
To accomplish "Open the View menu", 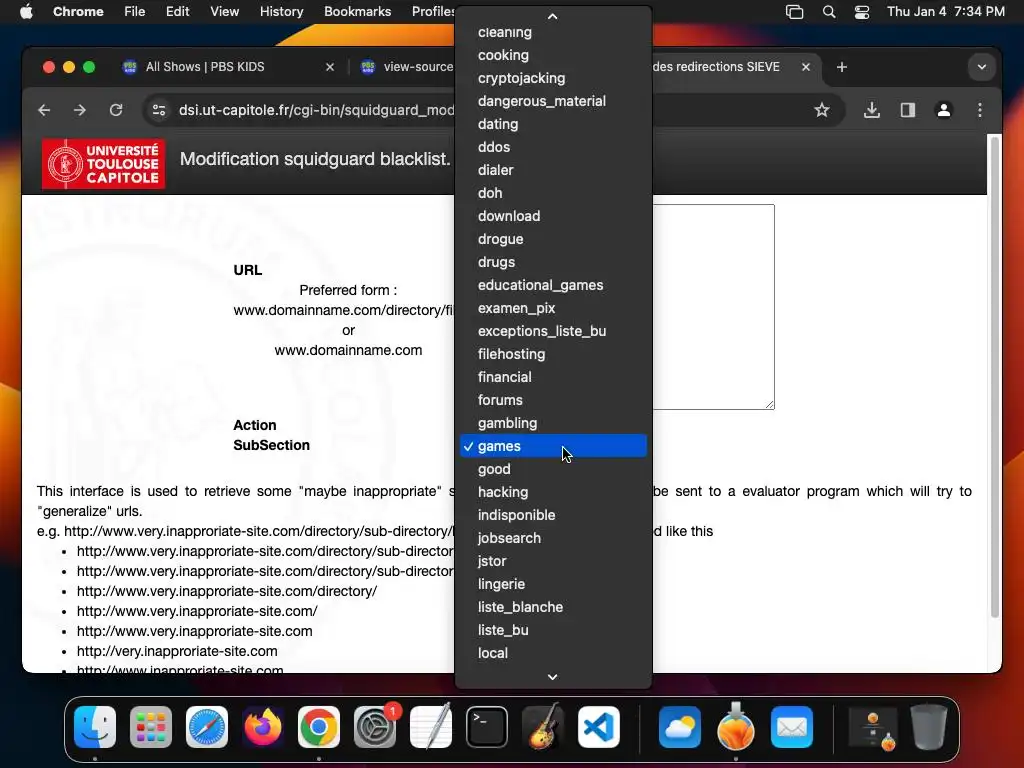I will point(225,12).
